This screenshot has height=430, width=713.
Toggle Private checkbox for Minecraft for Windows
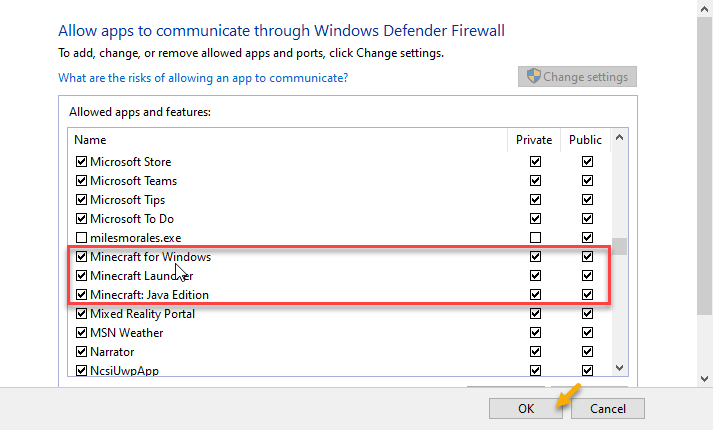pyautogui.click(x=535, y=256)
